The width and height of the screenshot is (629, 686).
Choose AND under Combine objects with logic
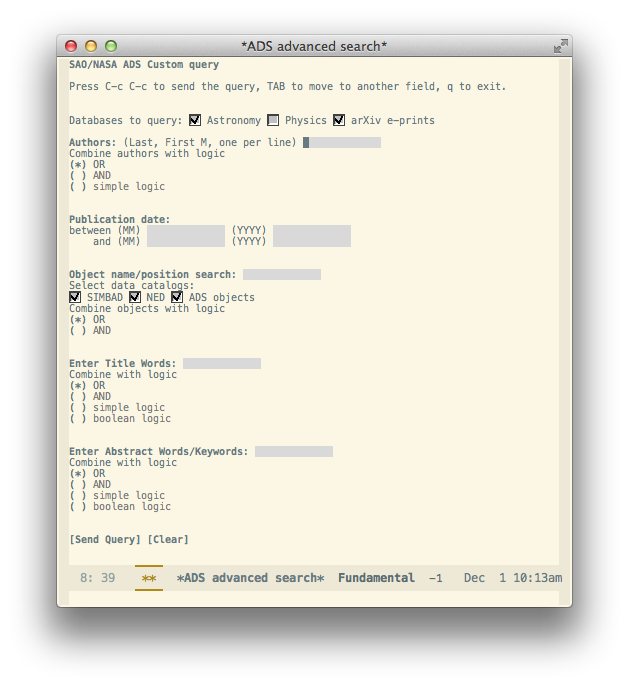78,330
